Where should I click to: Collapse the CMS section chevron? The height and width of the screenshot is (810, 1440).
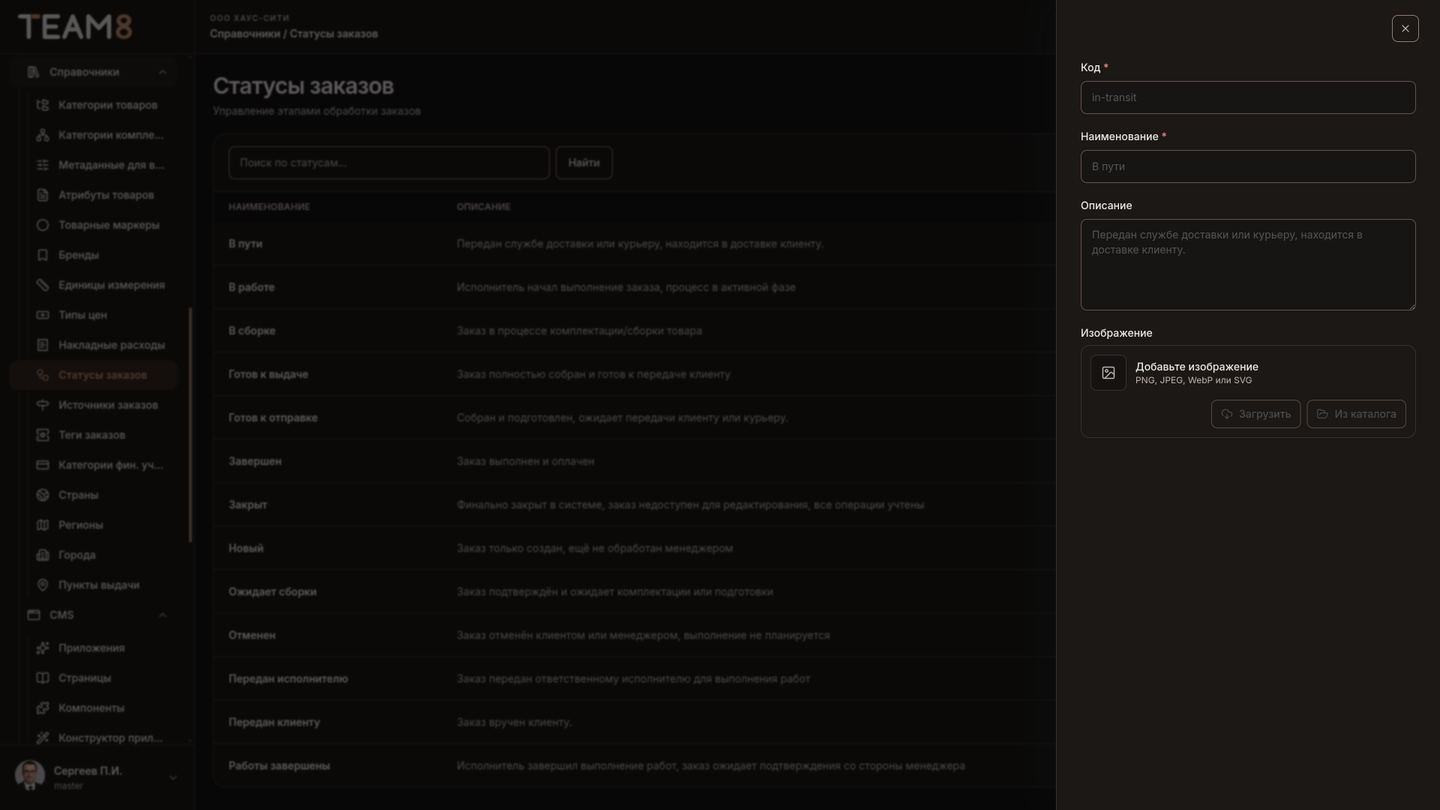click(x=162, y=615)
